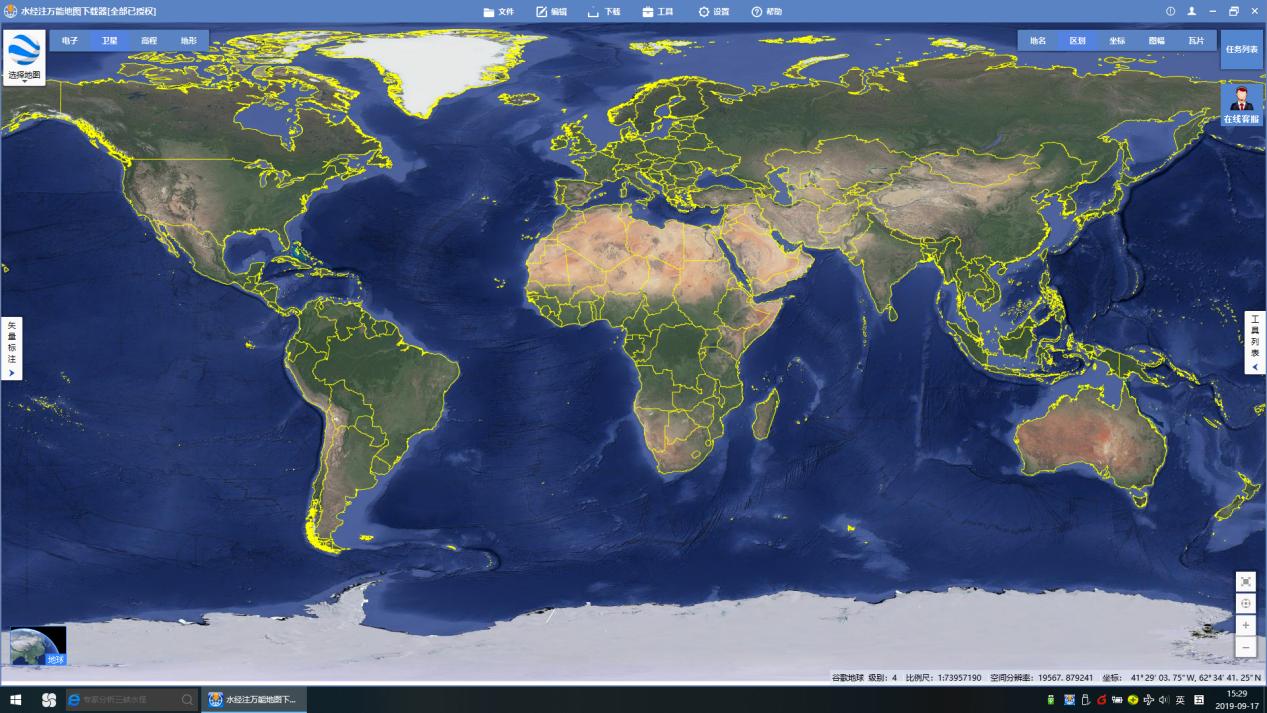Toggle the 图幅 map sheet overlay
Screen dimensions: 1267x713
click(1156, 41)
